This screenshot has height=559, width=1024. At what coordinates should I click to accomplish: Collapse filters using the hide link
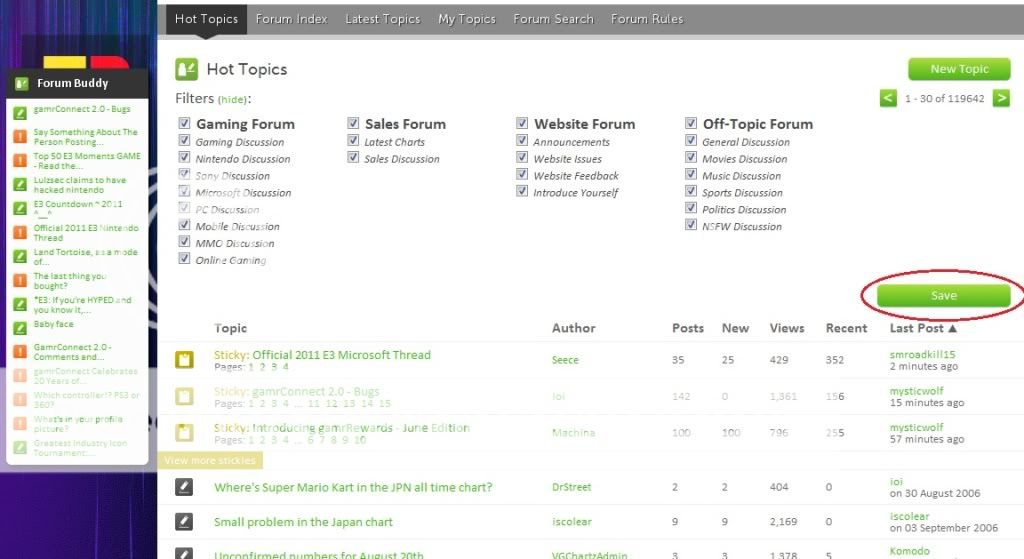(x=232, y=100)
